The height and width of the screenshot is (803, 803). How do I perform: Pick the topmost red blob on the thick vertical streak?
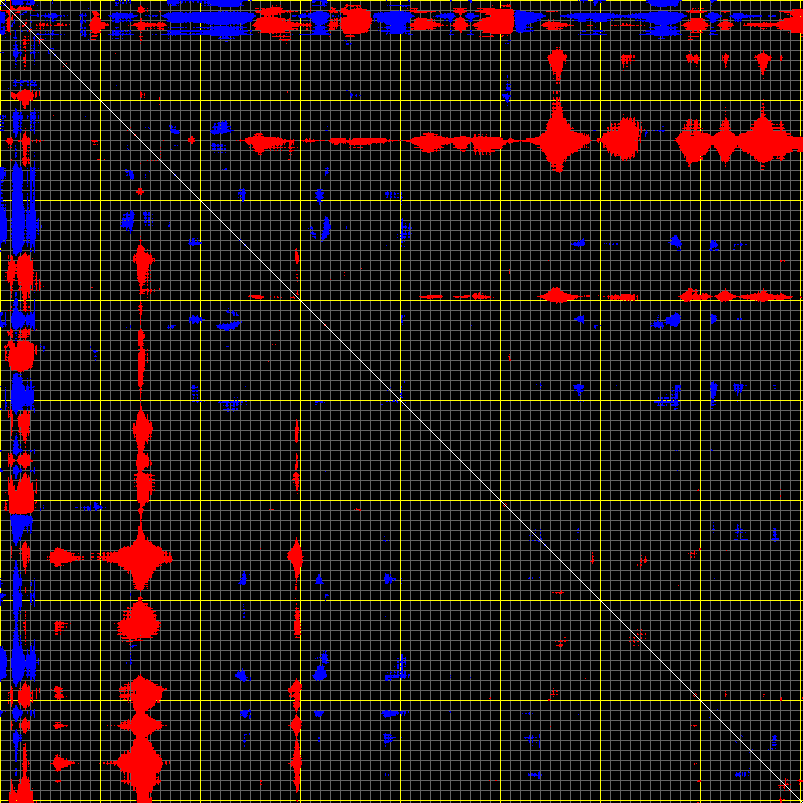point(141,263)
